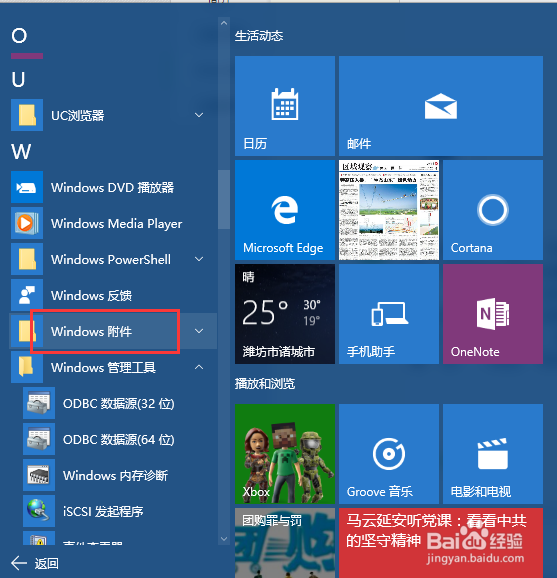Click the 播放和浏览 group title
Screen dimensions: 557x578
[x=265, y=384]
